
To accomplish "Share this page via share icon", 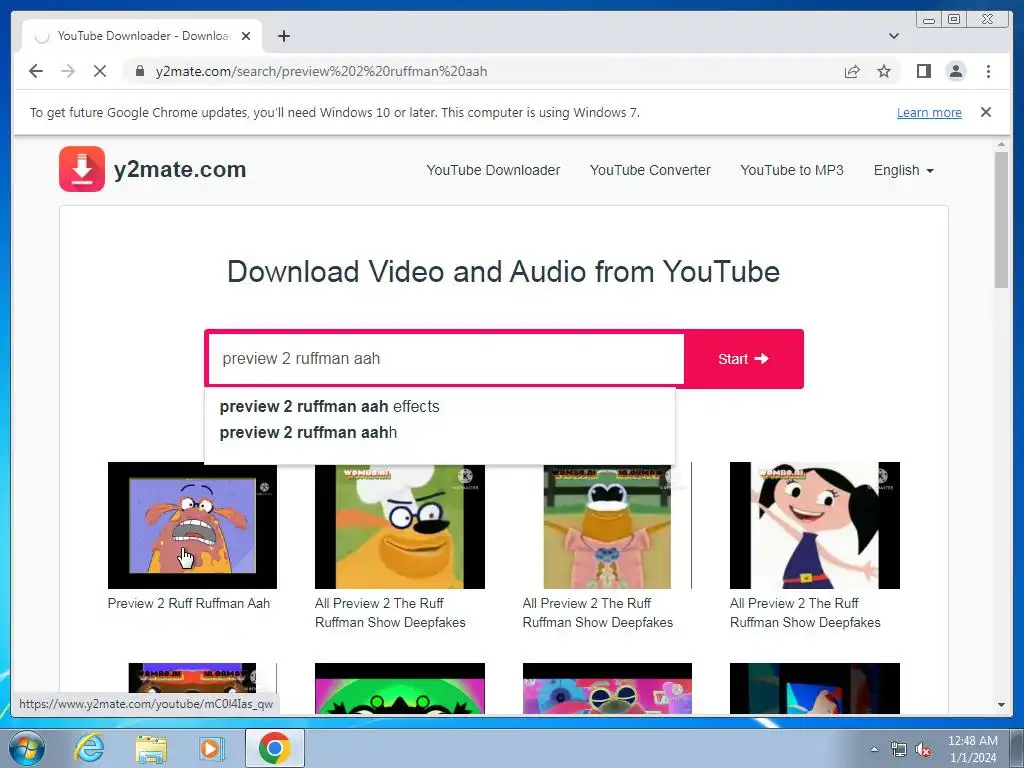I will coord(852,71).
